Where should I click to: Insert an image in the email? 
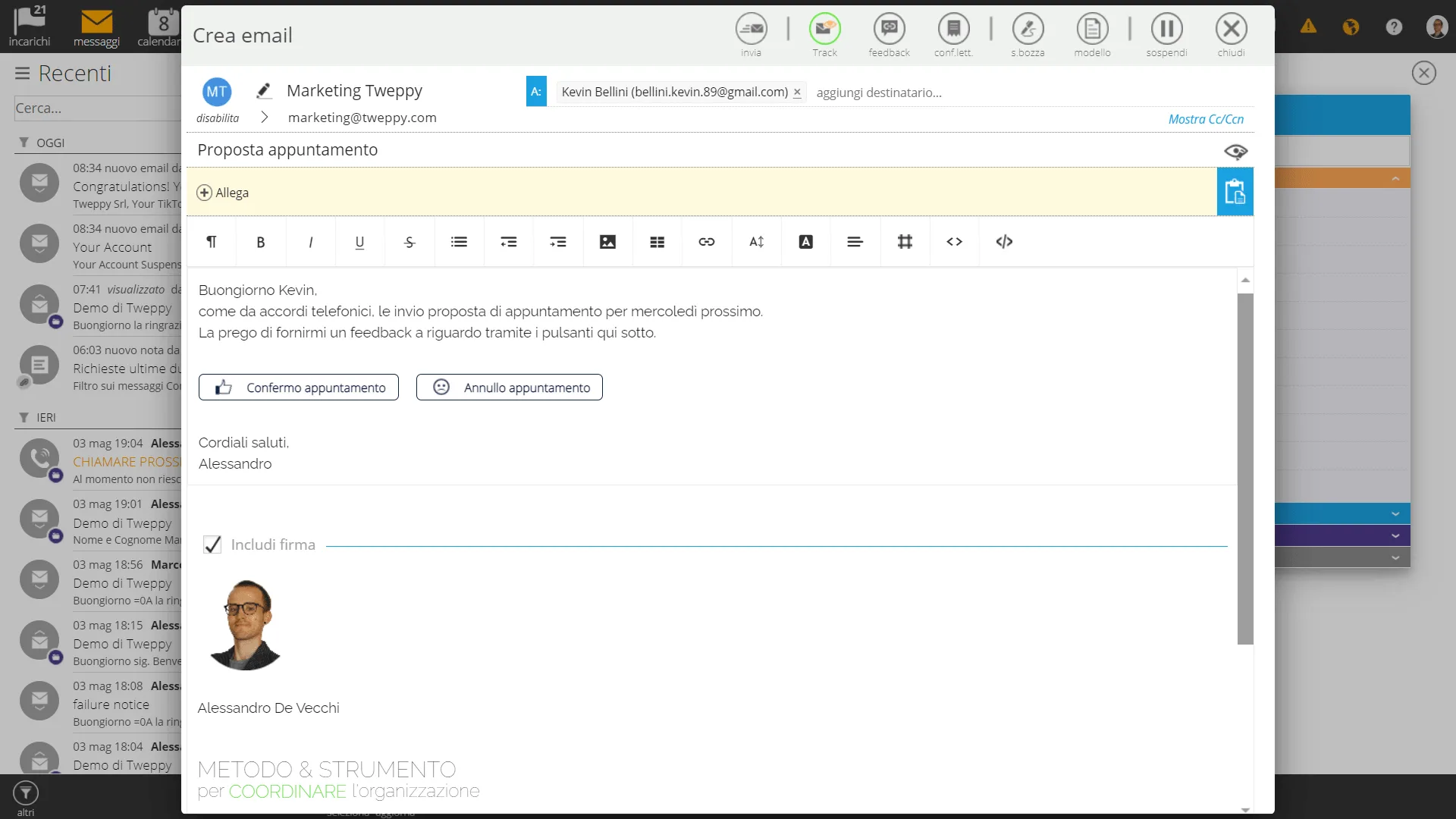tap(607, 242)
